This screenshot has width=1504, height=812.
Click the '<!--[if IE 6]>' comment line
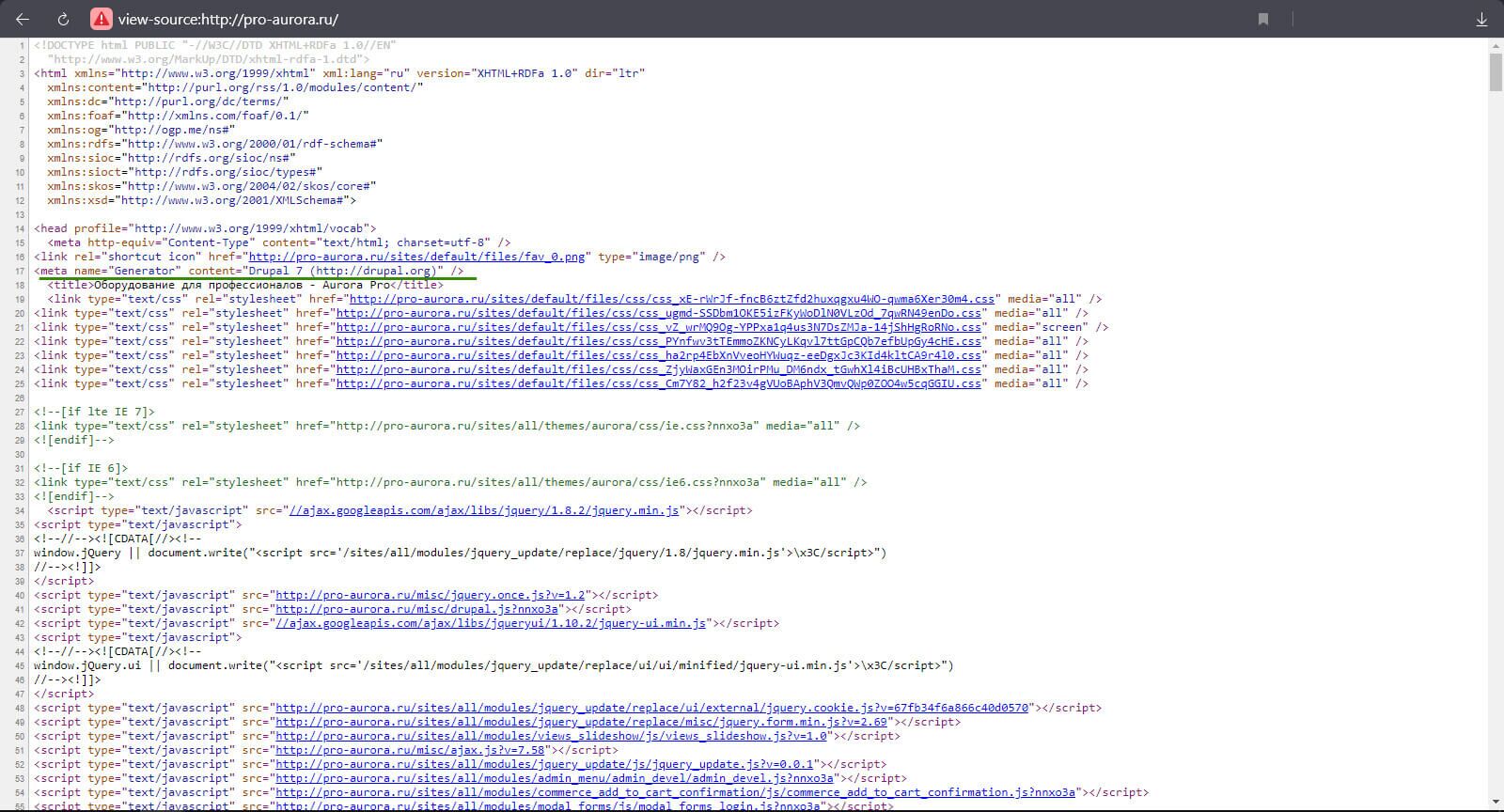click(81, 468)
